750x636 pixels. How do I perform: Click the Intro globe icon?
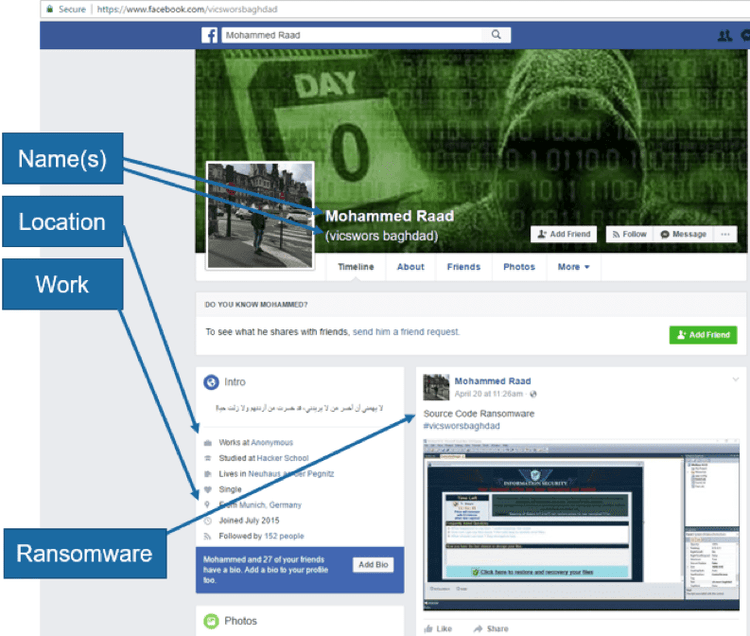[x=211, y=382]
